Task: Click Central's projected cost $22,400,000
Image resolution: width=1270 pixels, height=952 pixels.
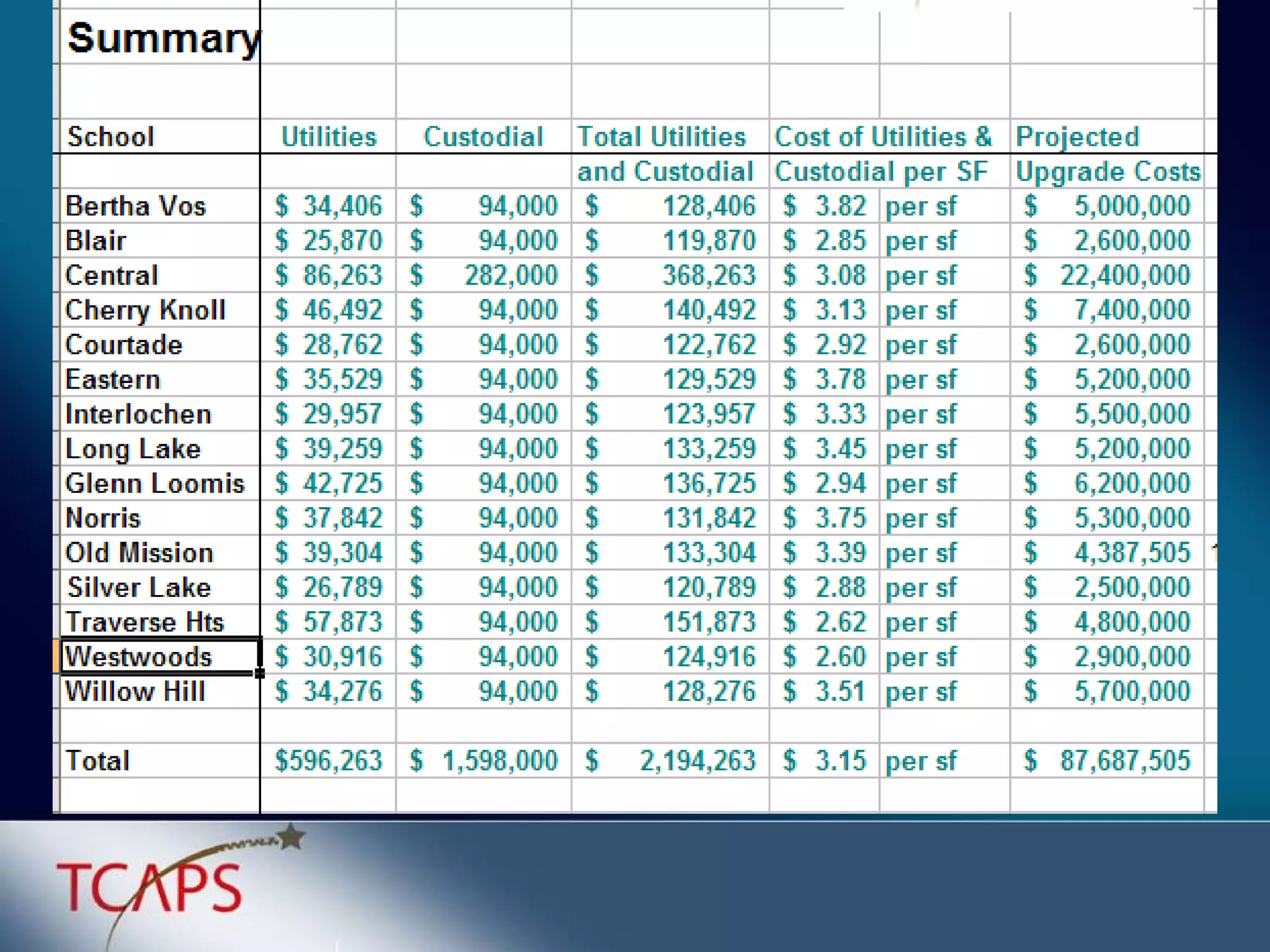Action: pyautogui.click(x=1124, y=275)
